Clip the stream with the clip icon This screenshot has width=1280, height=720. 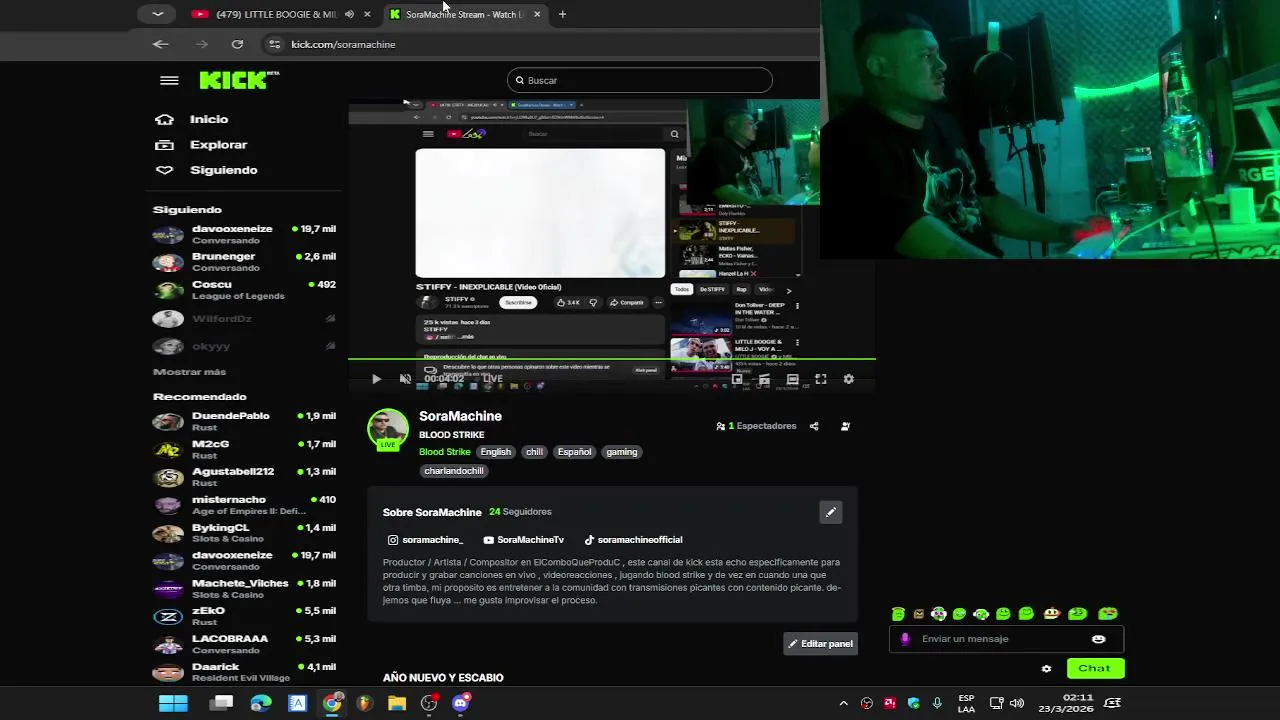(764, 379)
